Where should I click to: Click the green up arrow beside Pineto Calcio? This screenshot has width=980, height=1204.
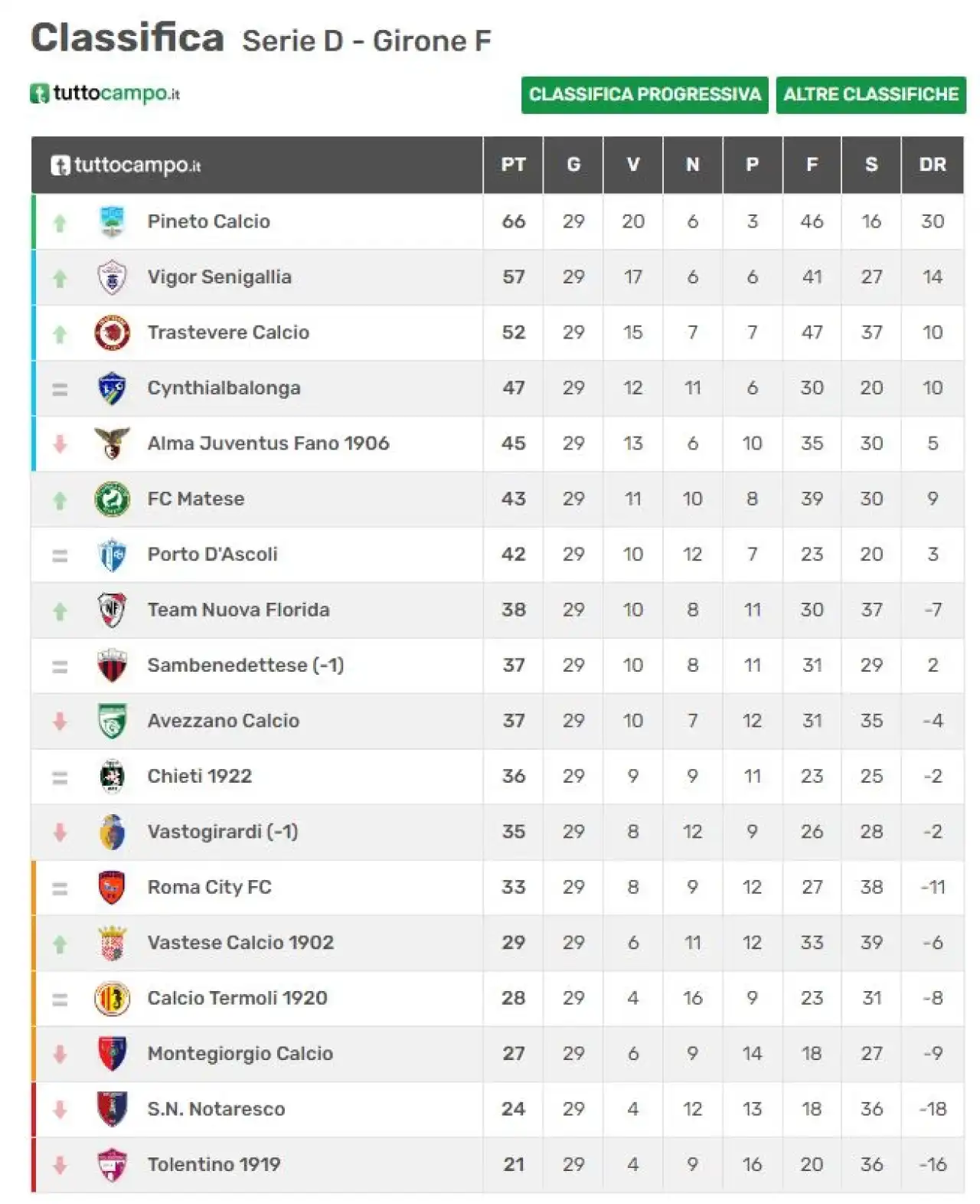pyautogui.click(x=60, y=223)
